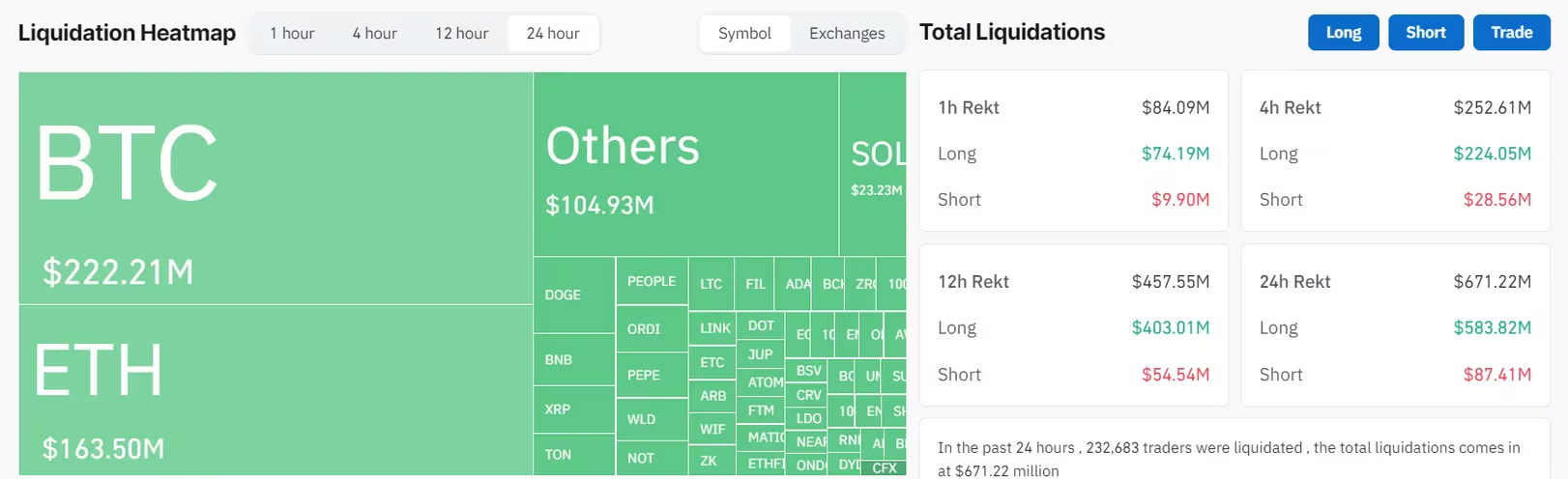Click the XRP heatmap tile
The image size is (1568, 479).
pos(574,409)
